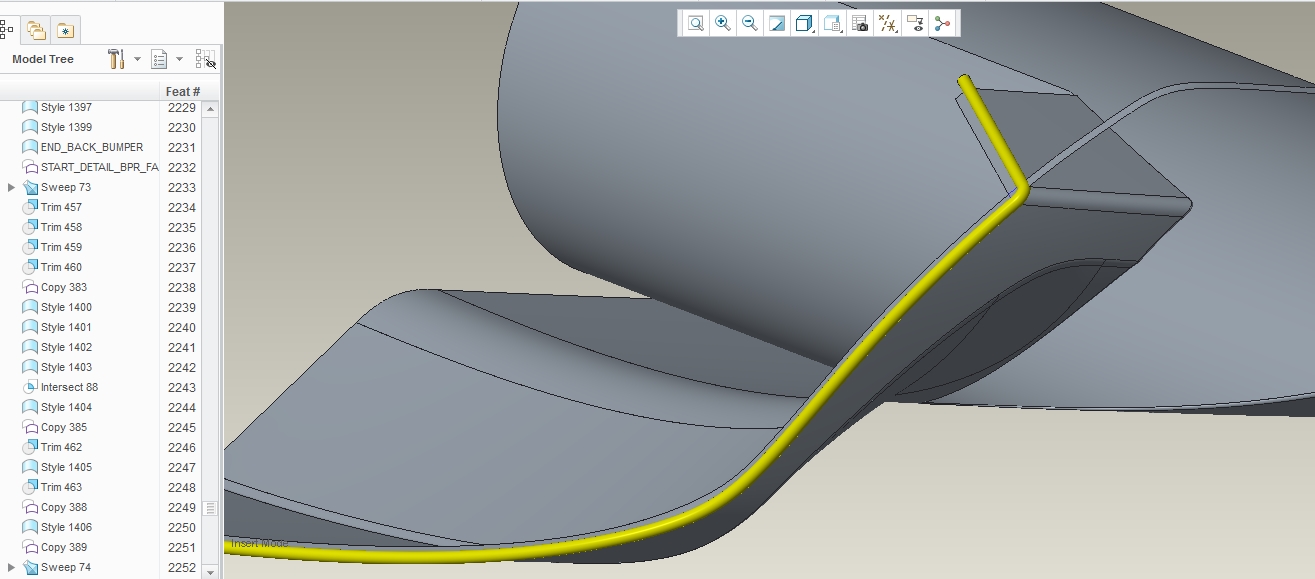Select the Style 1406 feature
The height and width of the screenshot is (579, 1315).
click(66, 527)
